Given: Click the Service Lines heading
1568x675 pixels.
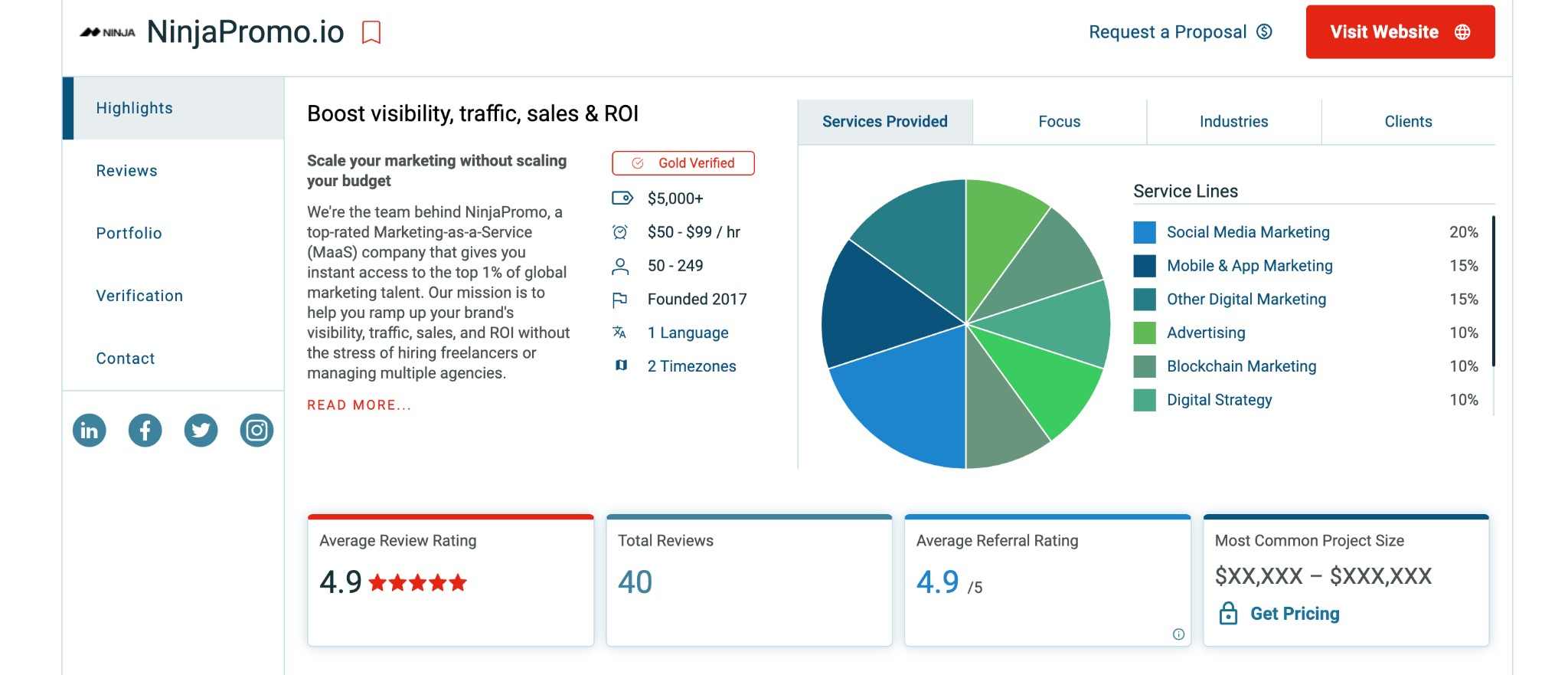Looking at the screenshot, I should click(1185, 191).
